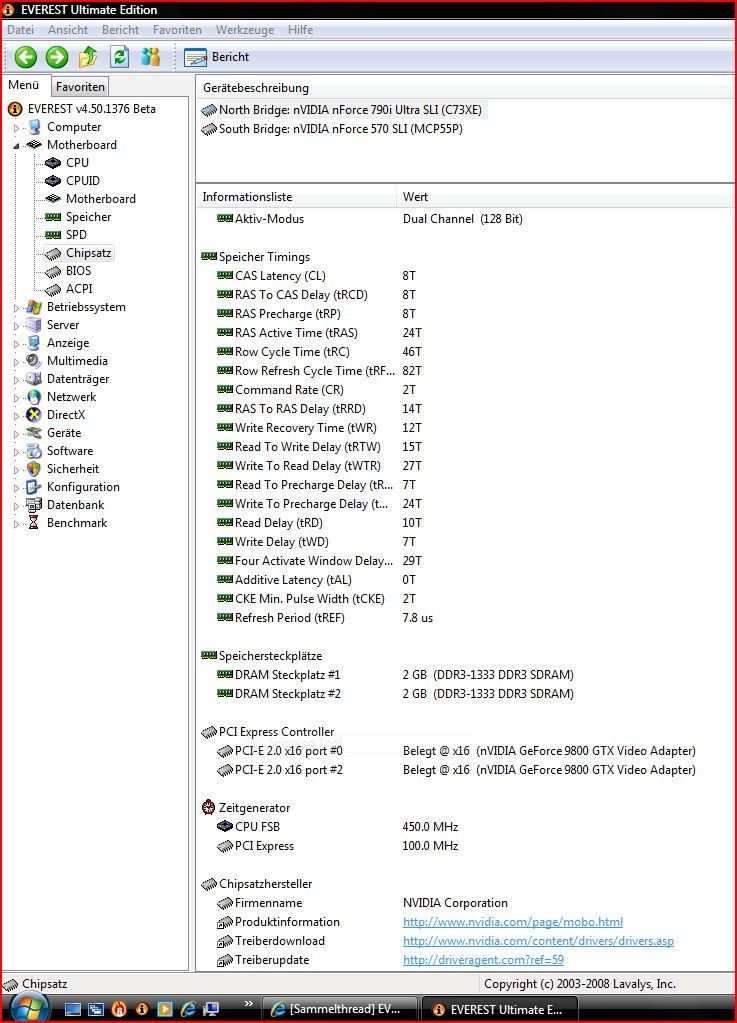
Task: Click the EVEREST Ultimate E... taskbar button
Action: [x=500, y=1009]
